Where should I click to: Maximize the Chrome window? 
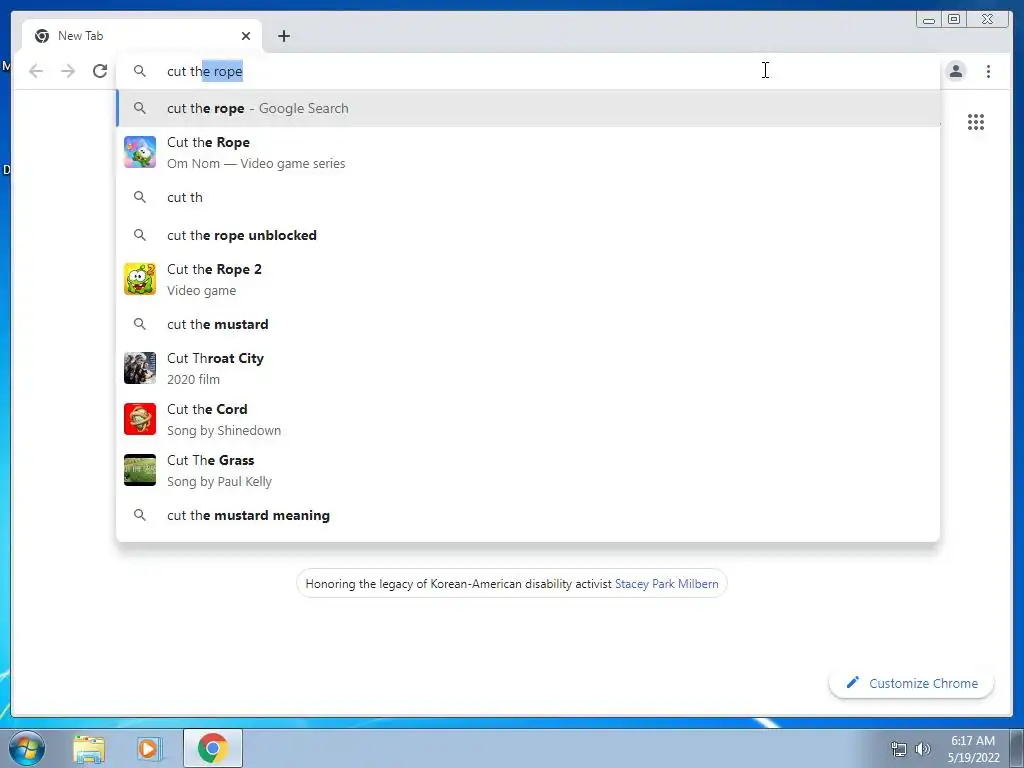point(954,20)
